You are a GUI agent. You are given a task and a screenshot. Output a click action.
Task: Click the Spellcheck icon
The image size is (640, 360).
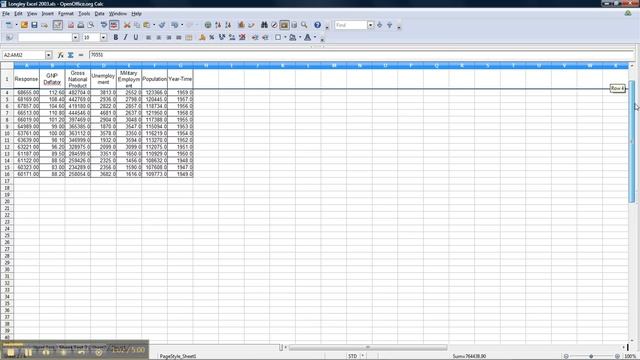(x=104, y=25)
